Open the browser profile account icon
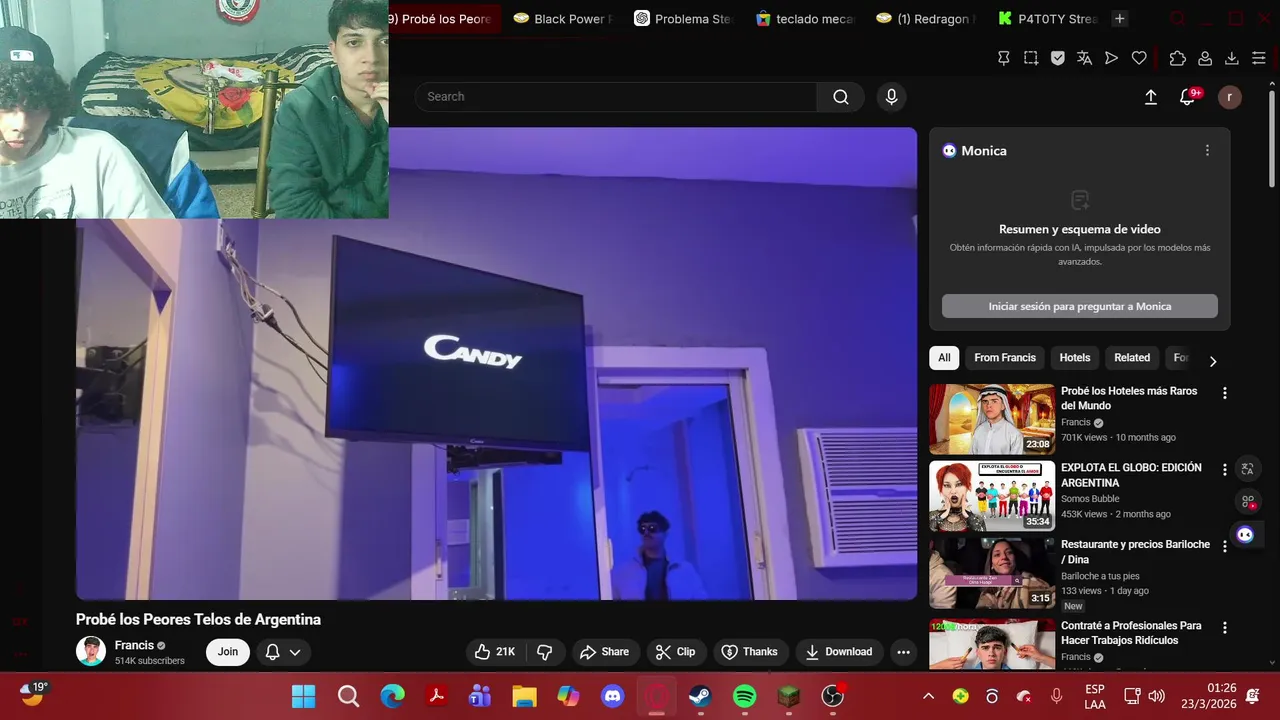The height and width of the screenshot is (720, 1280). [1205, 58]
